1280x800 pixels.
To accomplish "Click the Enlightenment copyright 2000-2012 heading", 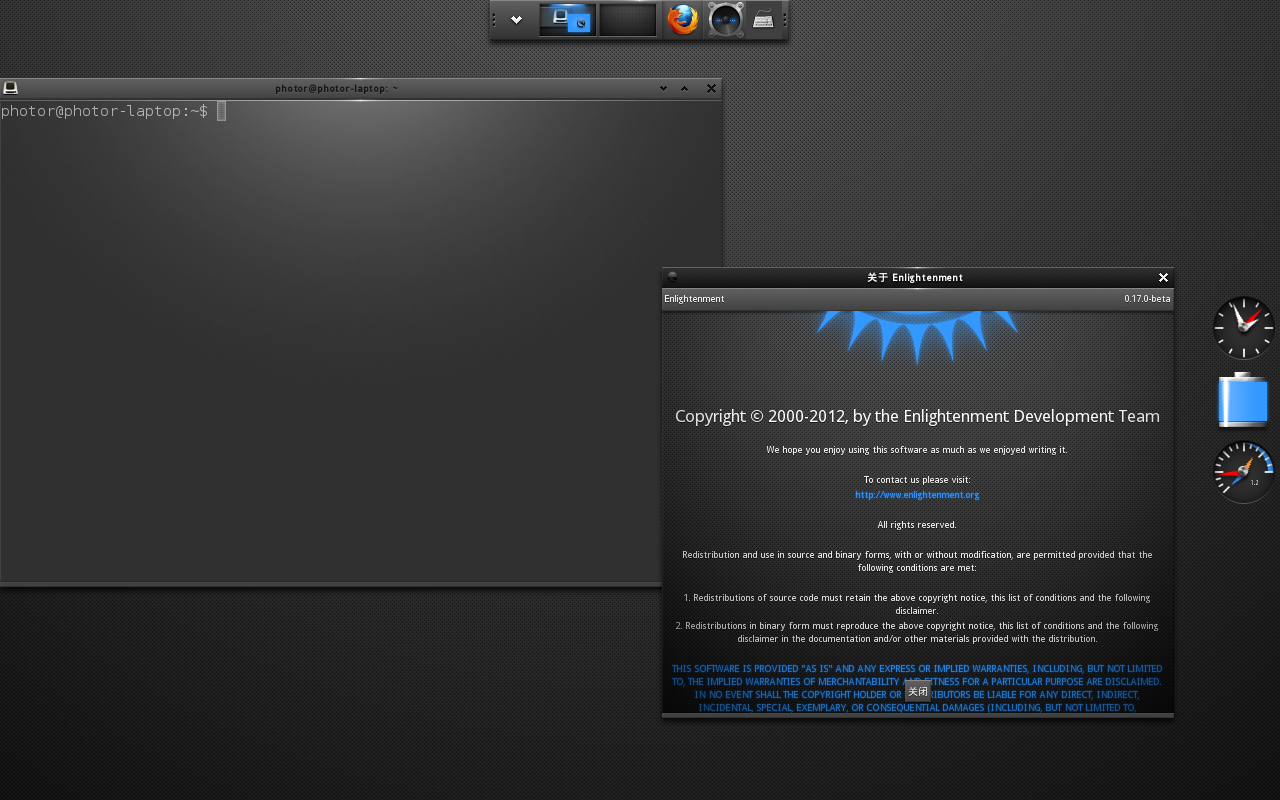I will (x=917, y=416).
